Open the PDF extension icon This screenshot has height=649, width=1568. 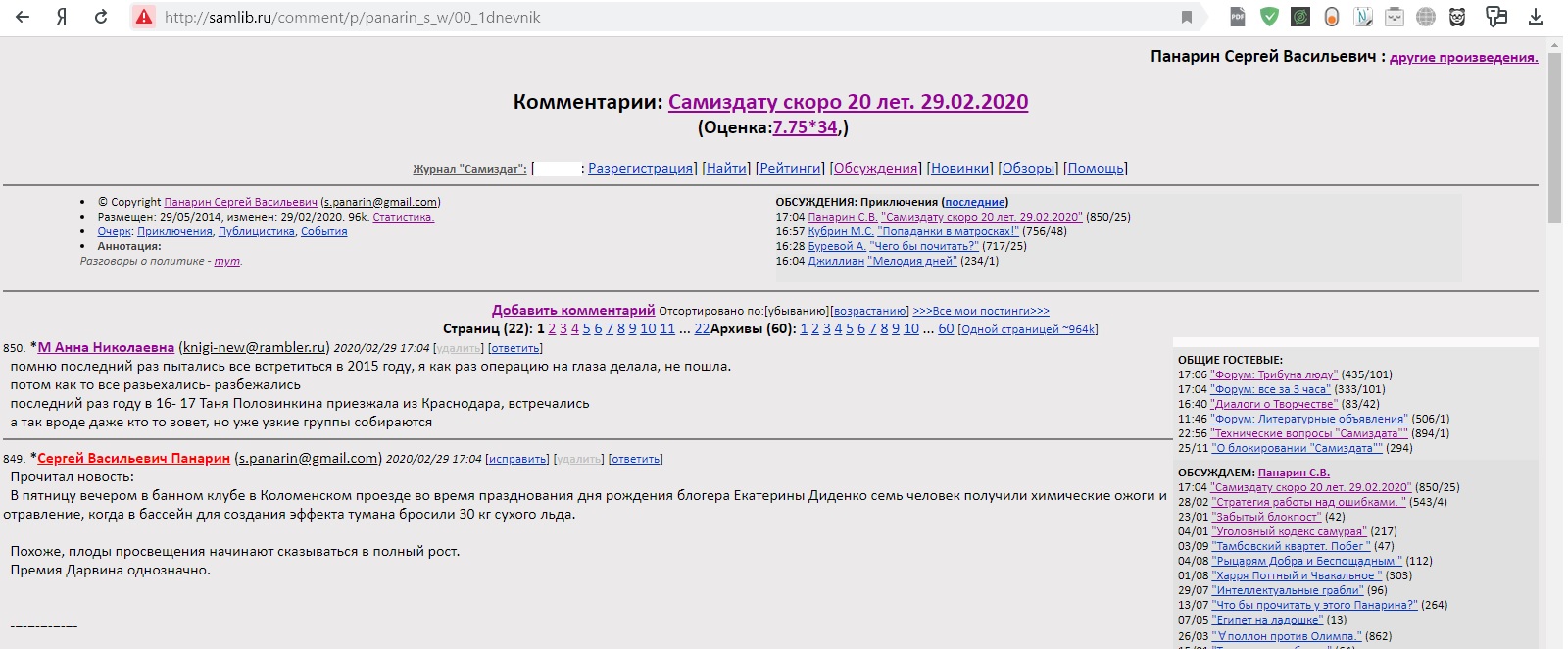1238,17
